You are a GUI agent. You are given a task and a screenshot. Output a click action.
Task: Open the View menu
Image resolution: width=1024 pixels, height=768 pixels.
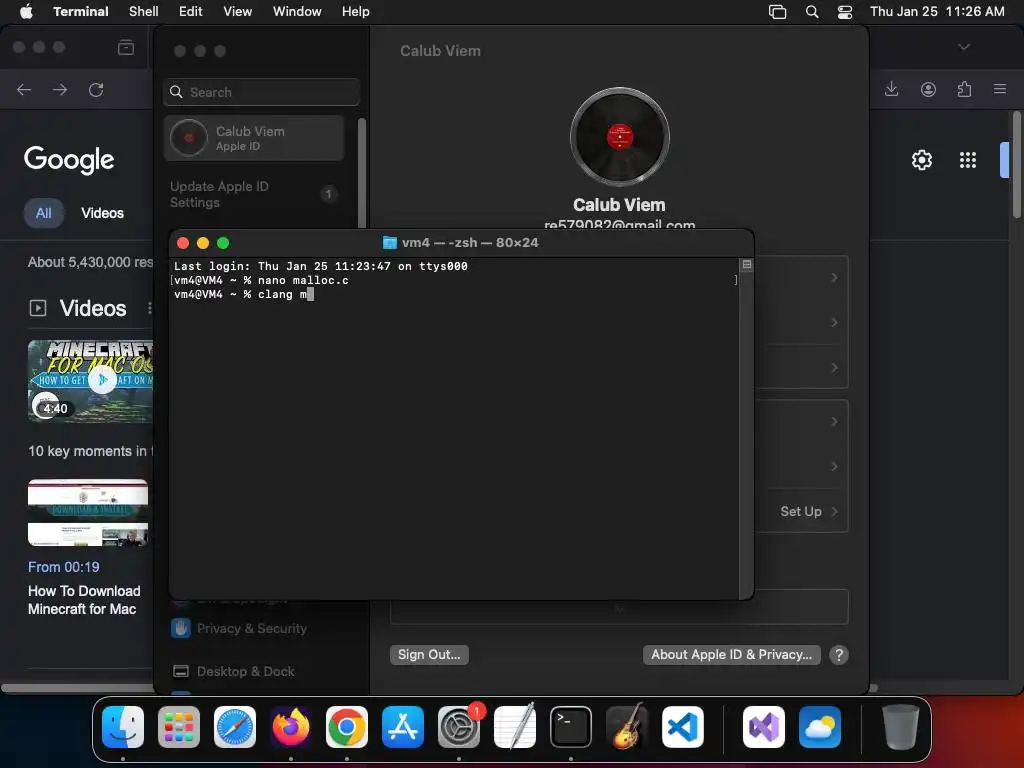point(238,11)
